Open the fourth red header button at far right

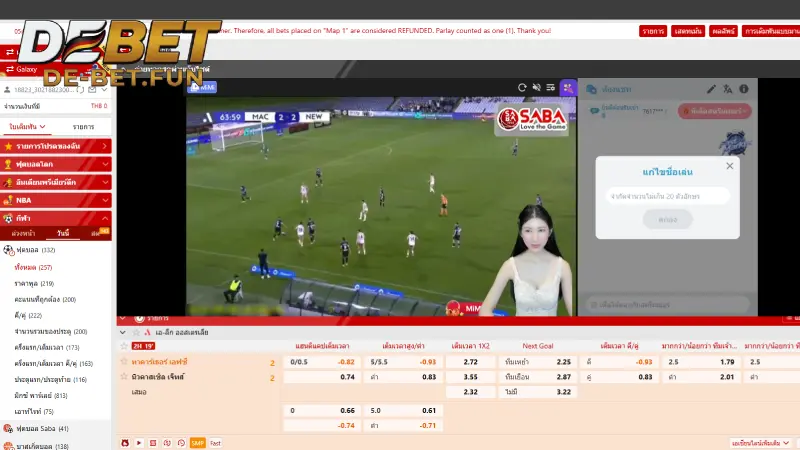click(x=771, y=31)
